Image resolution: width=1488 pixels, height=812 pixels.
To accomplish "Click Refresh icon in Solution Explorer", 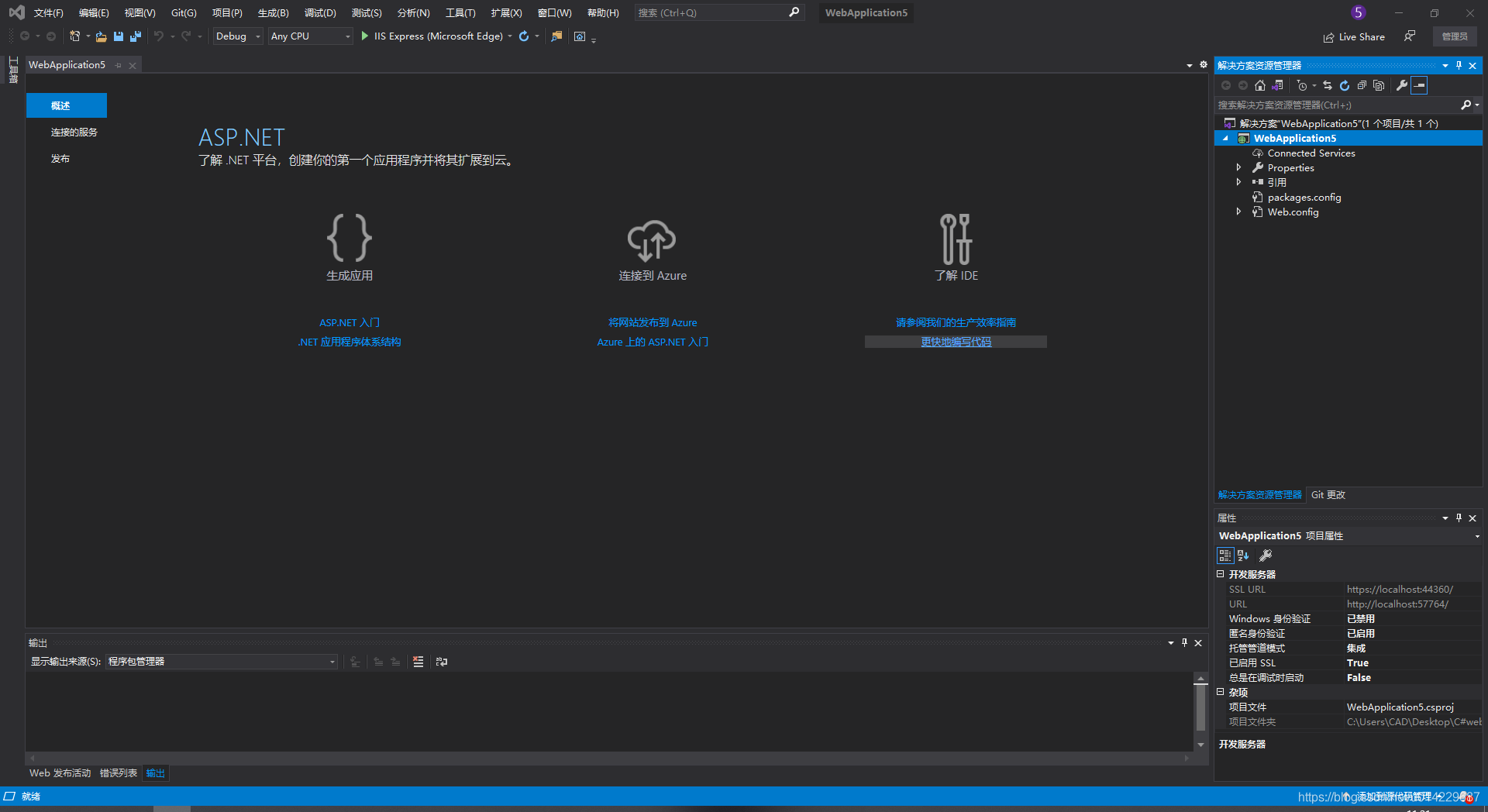I will 1345,85.
